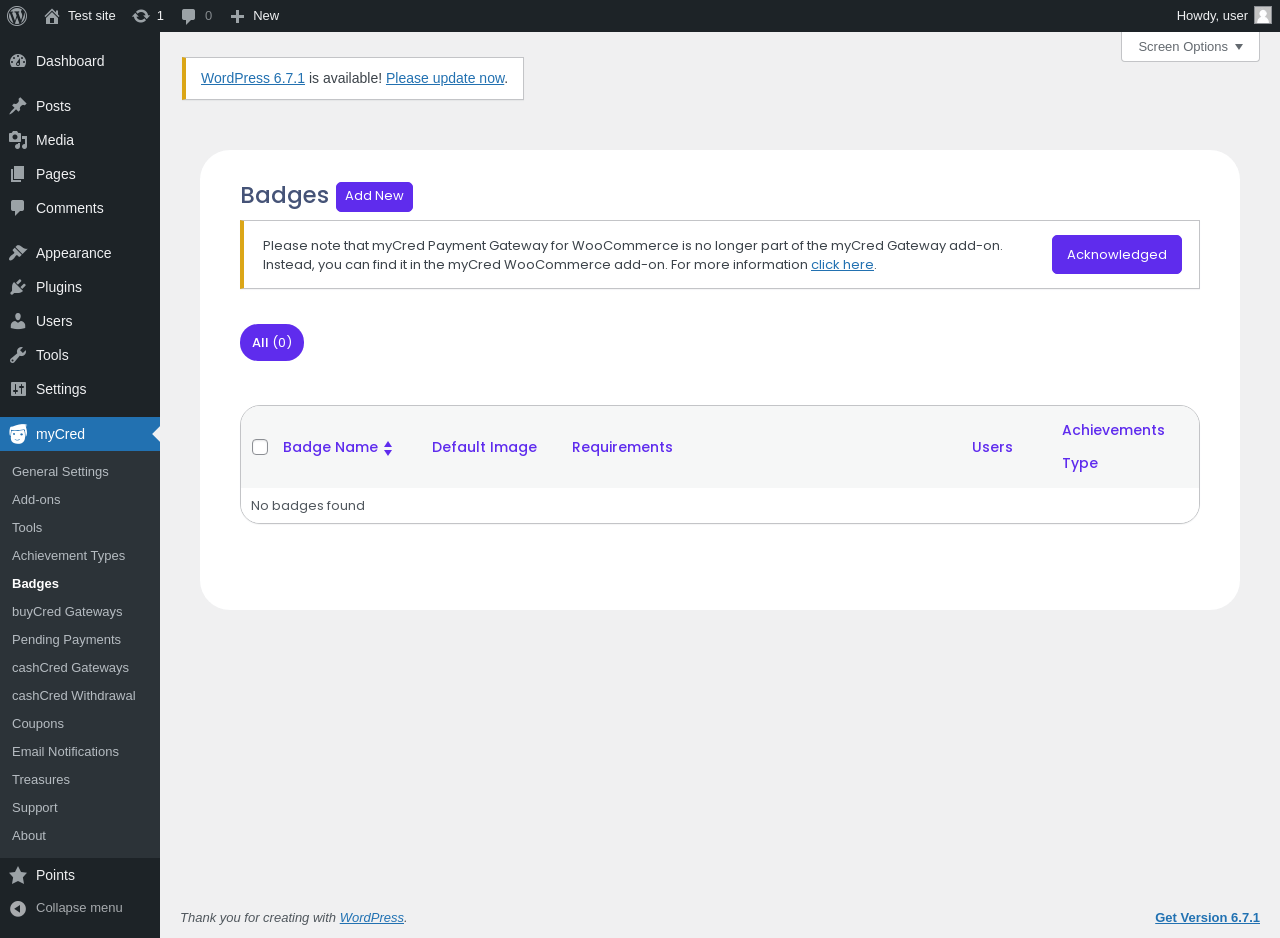Select the All (0) filter
1280x938 pixels.
click(272, 342)
